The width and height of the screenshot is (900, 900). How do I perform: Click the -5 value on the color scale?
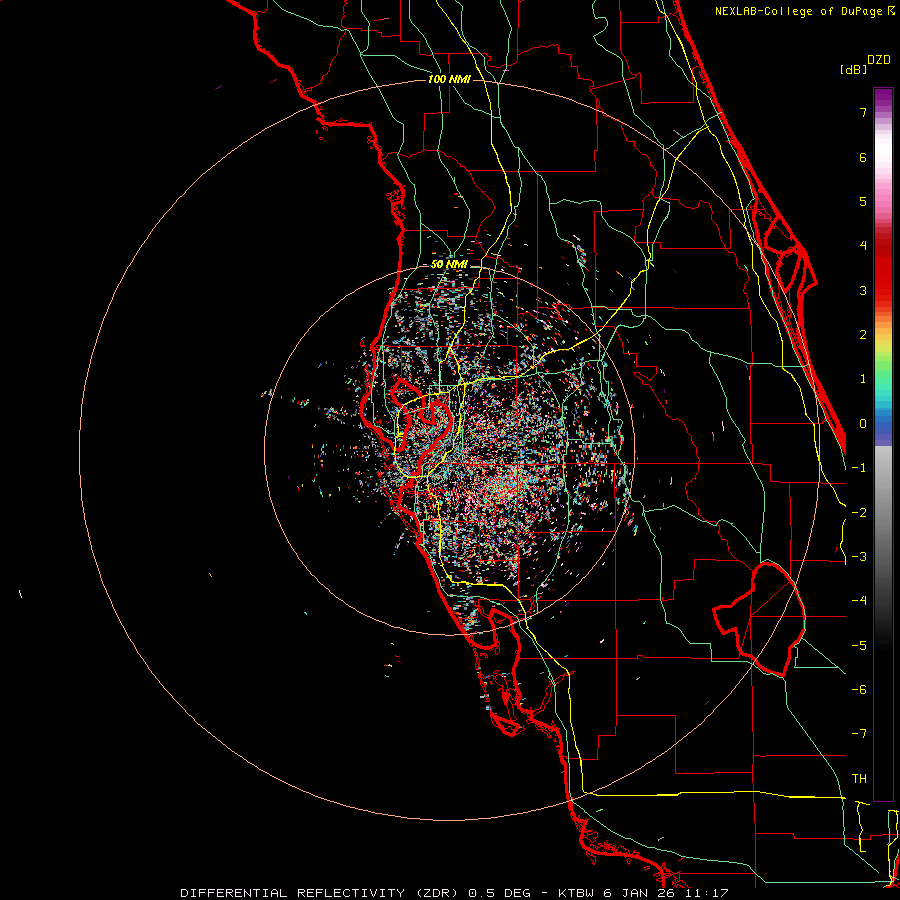pos(859,646)
